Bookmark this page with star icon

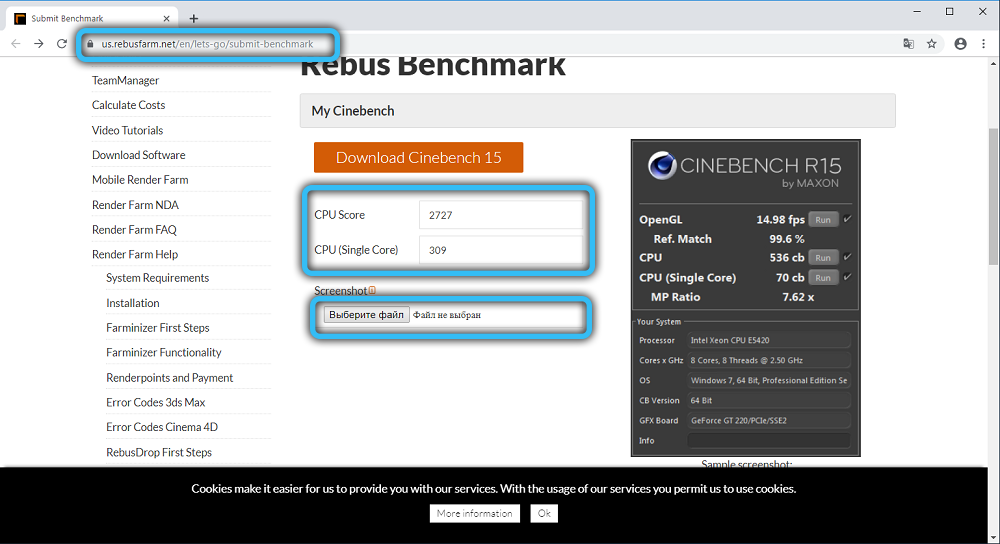point(932,44)
